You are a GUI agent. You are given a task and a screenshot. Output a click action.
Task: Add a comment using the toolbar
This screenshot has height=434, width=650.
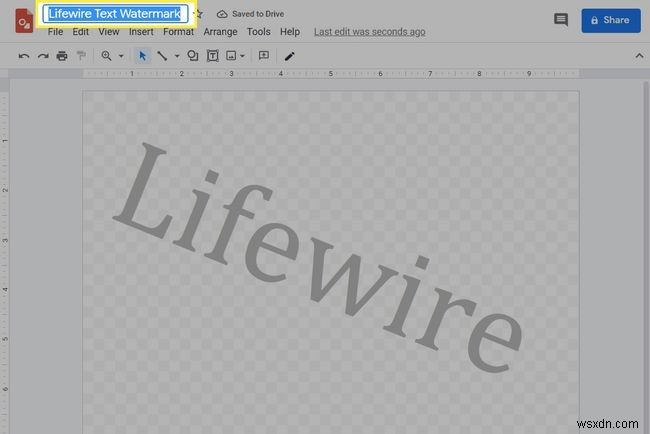coord(264,56)
